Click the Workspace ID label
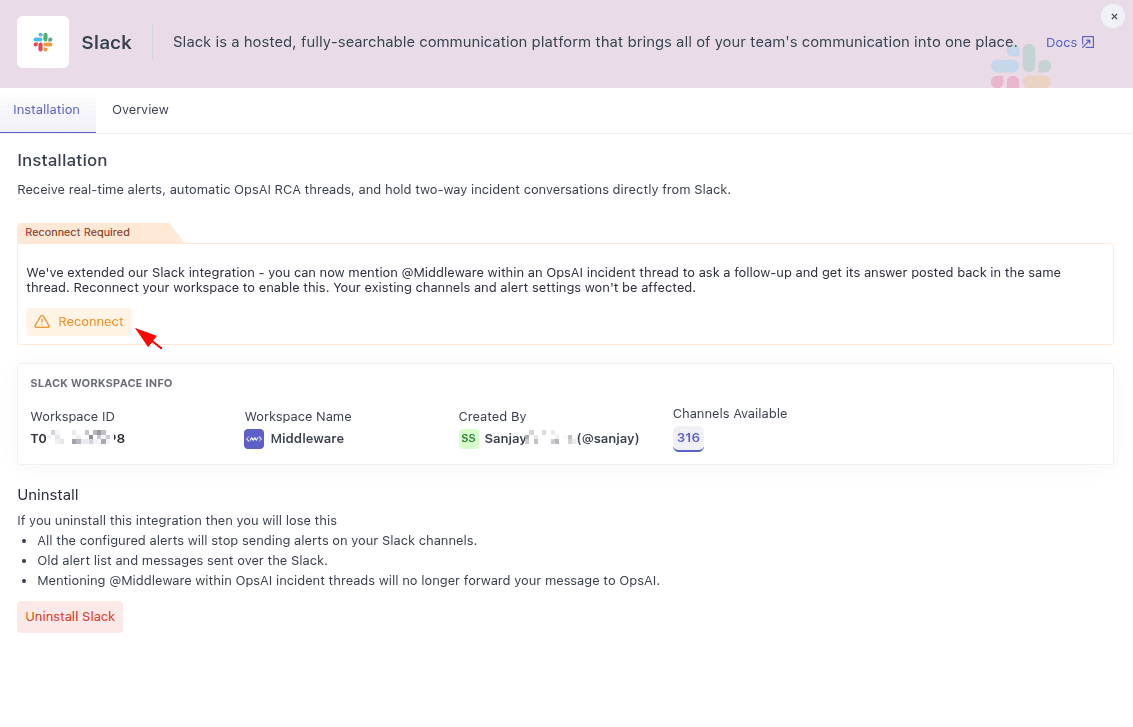Image resolution: width=1133 pixels, height=727 pixels. [72, 417]
